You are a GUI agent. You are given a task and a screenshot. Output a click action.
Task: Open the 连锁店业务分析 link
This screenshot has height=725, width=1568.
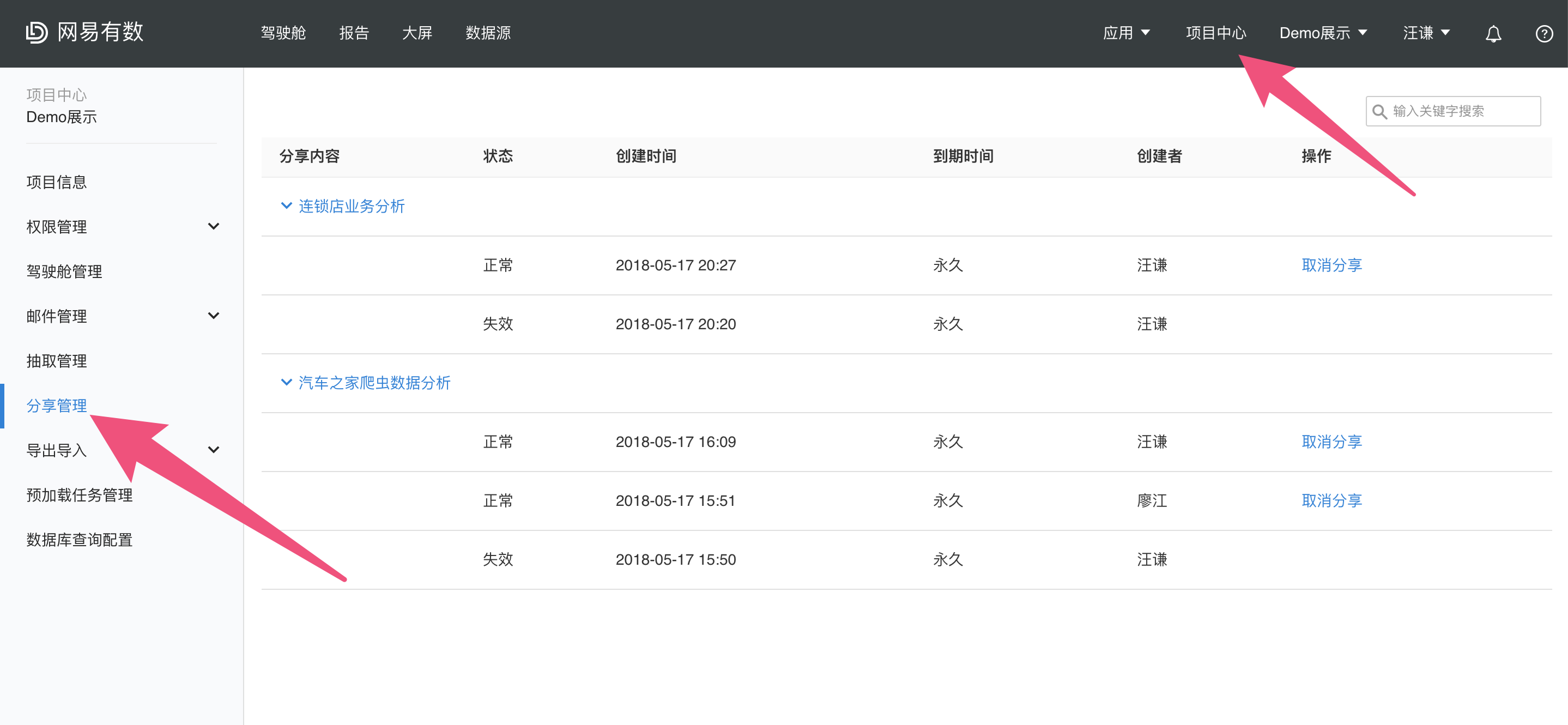tap(351, 207)
